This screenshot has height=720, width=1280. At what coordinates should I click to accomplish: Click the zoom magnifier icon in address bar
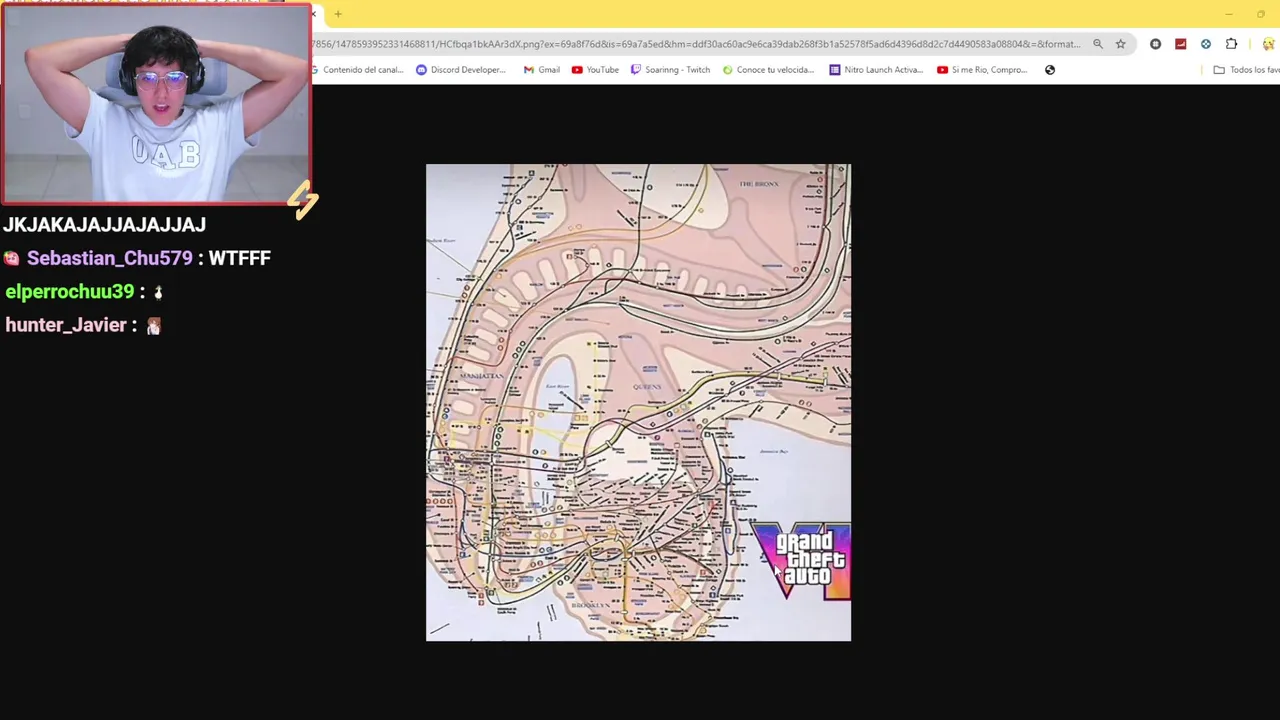pyautogui.click(x=1098, y=44)
